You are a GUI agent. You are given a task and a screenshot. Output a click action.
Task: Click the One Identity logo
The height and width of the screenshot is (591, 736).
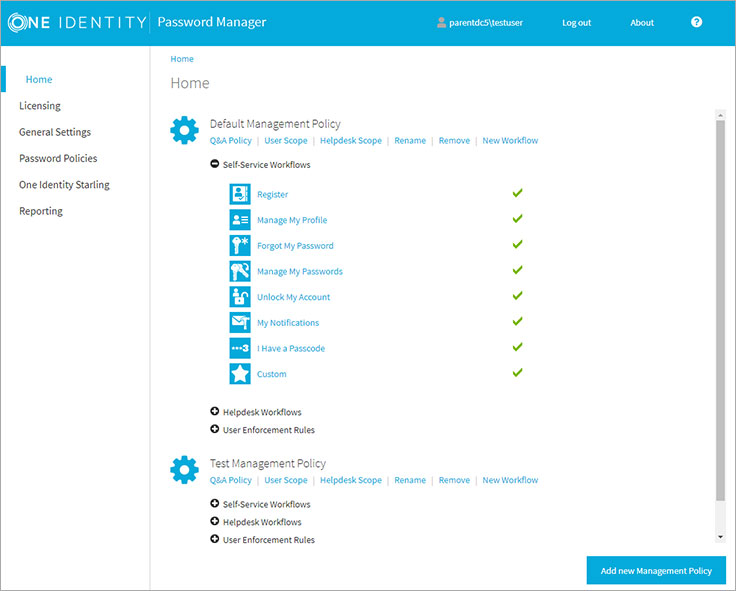click(x=77, y=23)
